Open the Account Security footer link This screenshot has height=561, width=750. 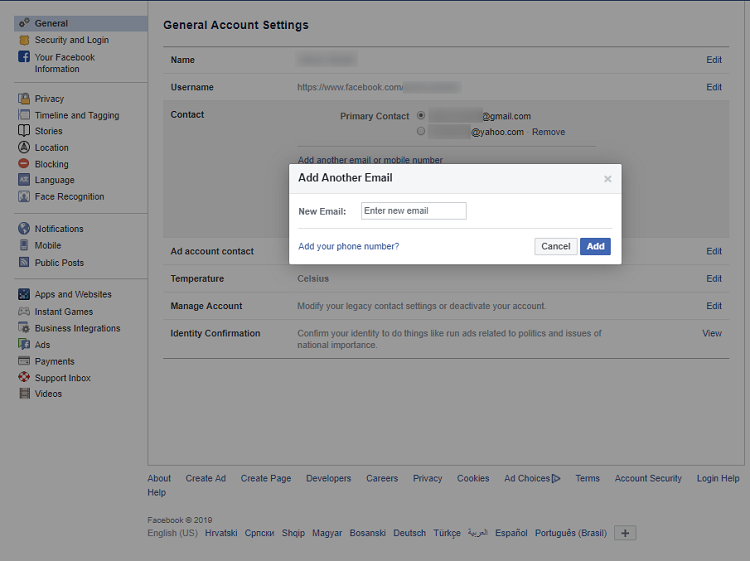point(648,478)
